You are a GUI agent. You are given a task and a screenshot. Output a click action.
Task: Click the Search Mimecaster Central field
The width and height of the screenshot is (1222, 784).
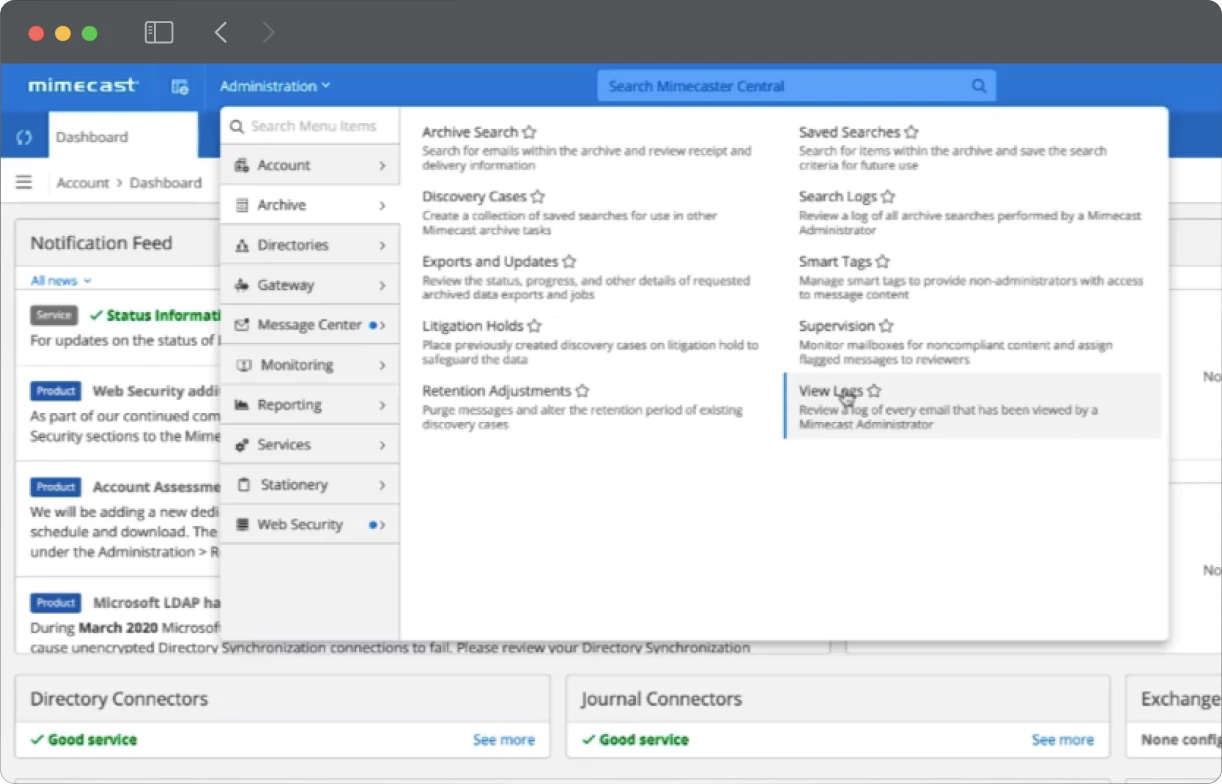tap(796, 86)
